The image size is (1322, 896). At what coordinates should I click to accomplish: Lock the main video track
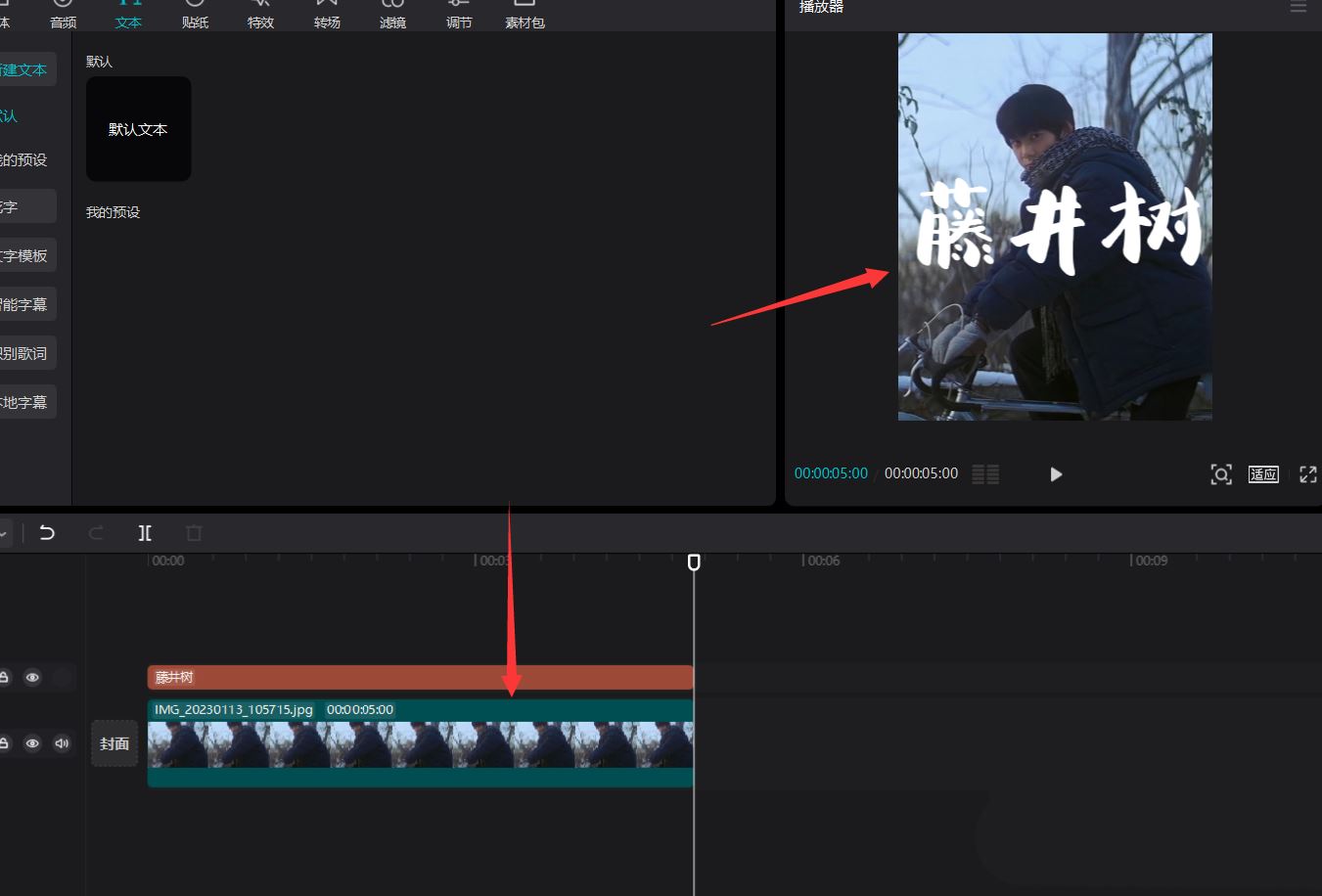(4, 743)
